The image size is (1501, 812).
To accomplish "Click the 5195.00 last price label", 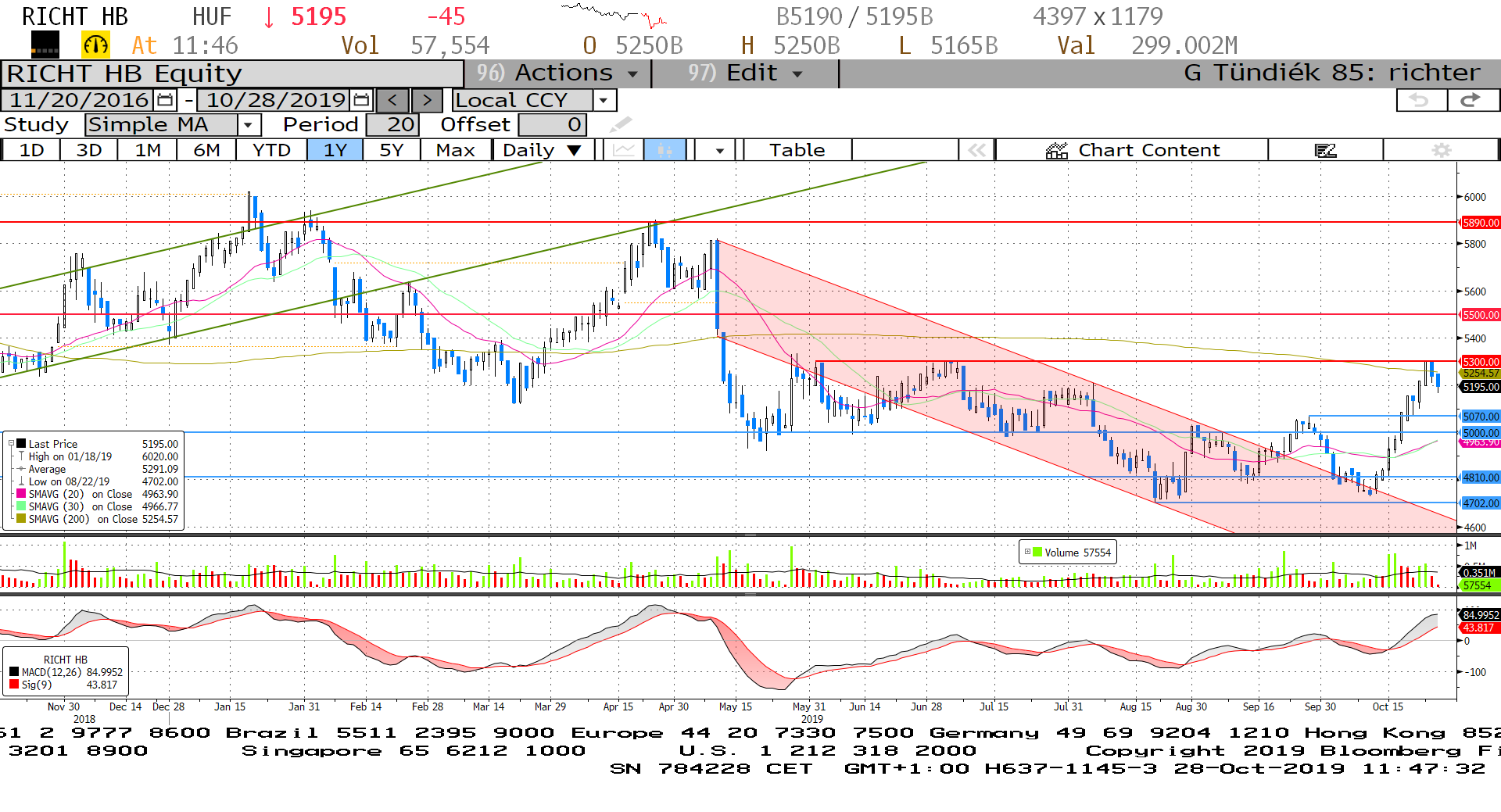I will [1481, 387].
